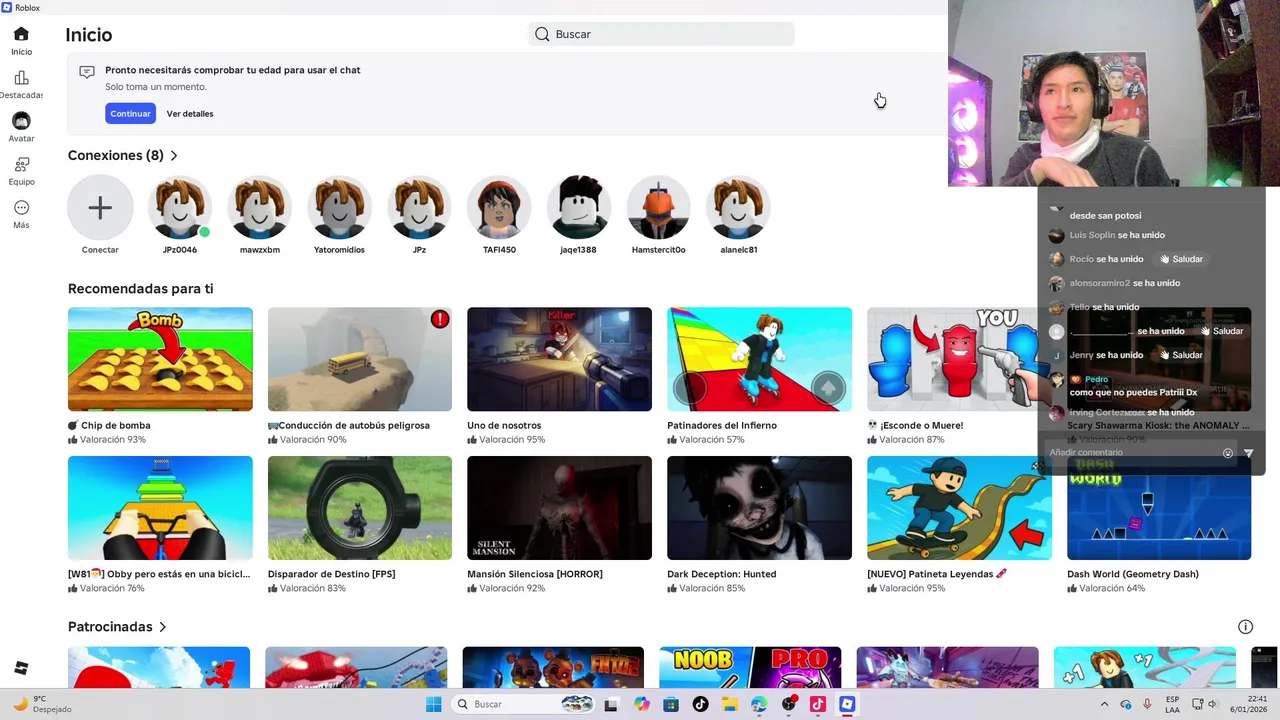Open Chip de bomba game thumbnail
1280x720 pixels.
160,359
